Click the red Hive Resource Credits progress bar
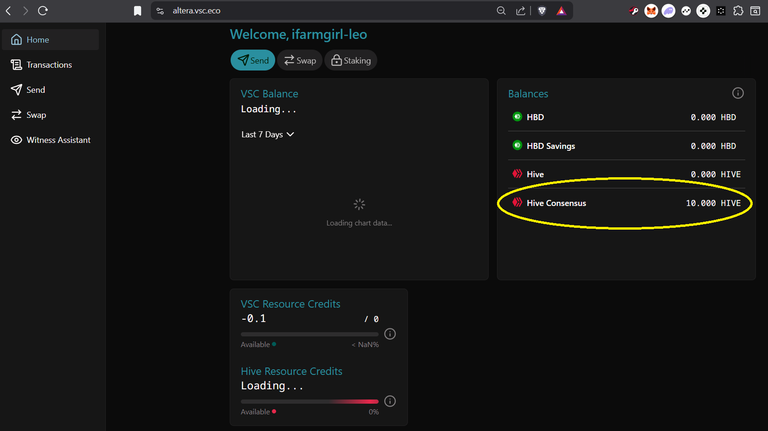 310,401
